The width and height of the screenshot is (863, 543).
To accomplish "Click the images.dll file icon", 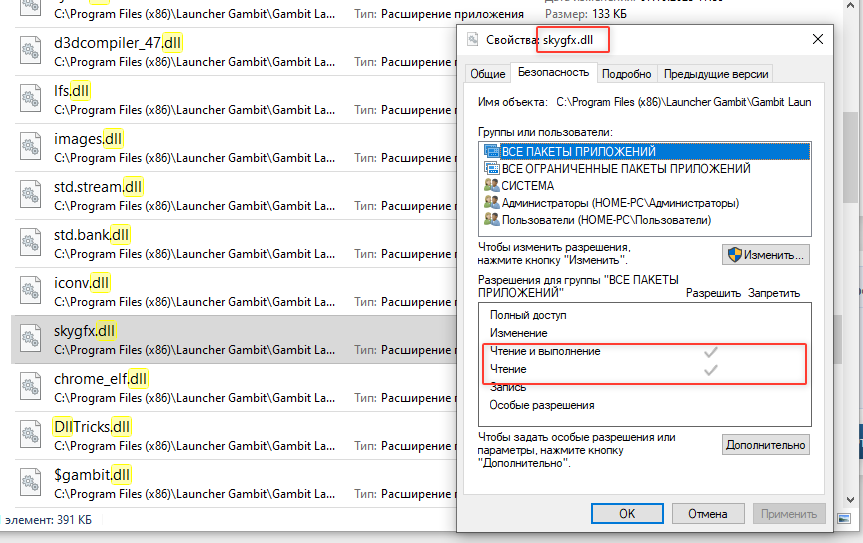I will tap(30, 147).
